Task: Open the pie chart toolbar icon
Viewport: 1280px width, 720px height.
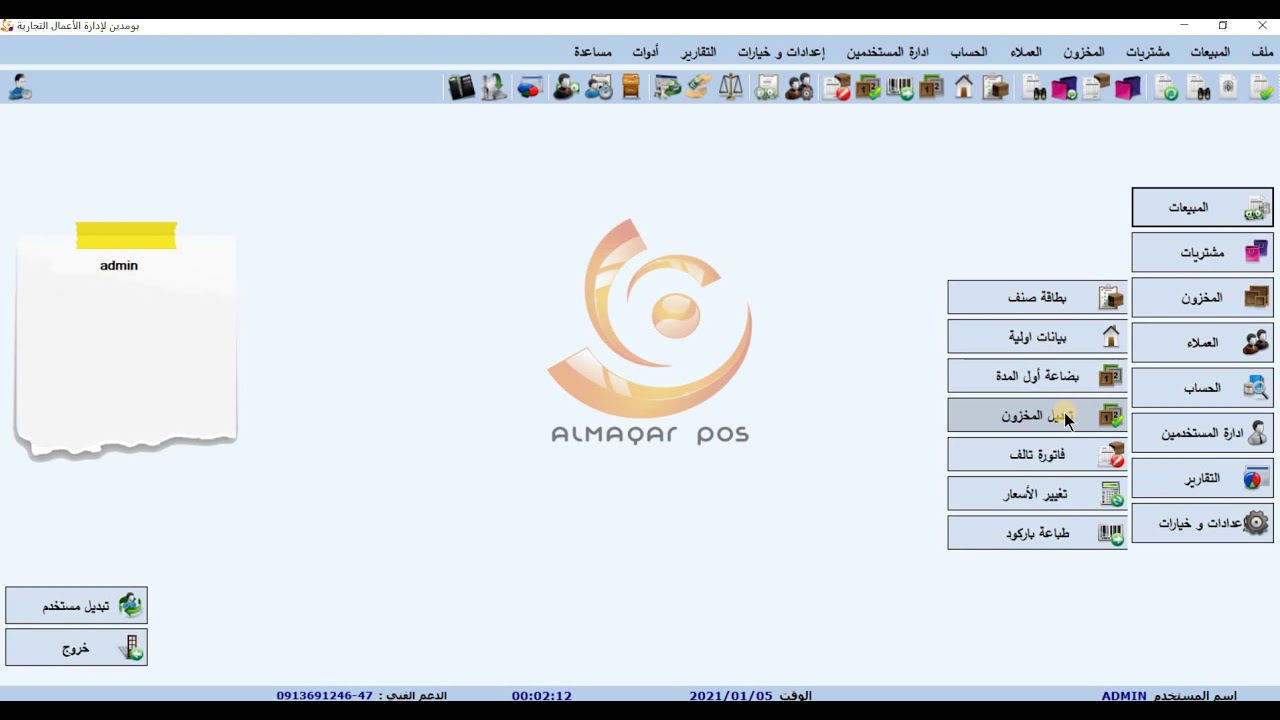Action: click(x=530, y=88)
